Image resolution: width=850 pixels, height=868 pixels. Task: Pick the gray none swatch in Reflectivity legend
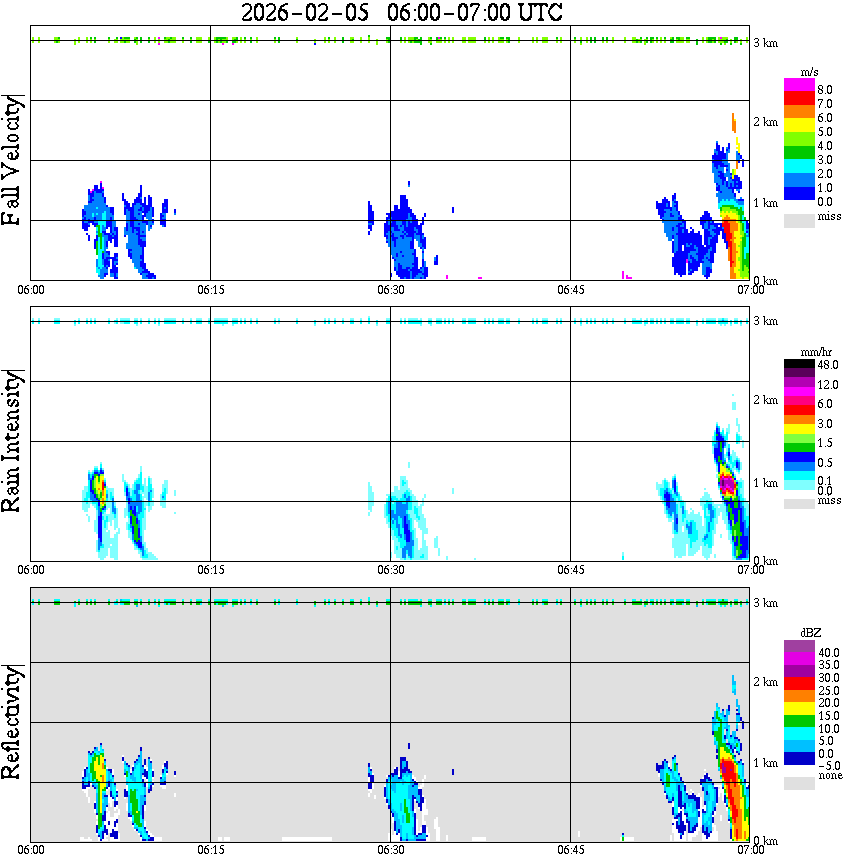[799, 783]
